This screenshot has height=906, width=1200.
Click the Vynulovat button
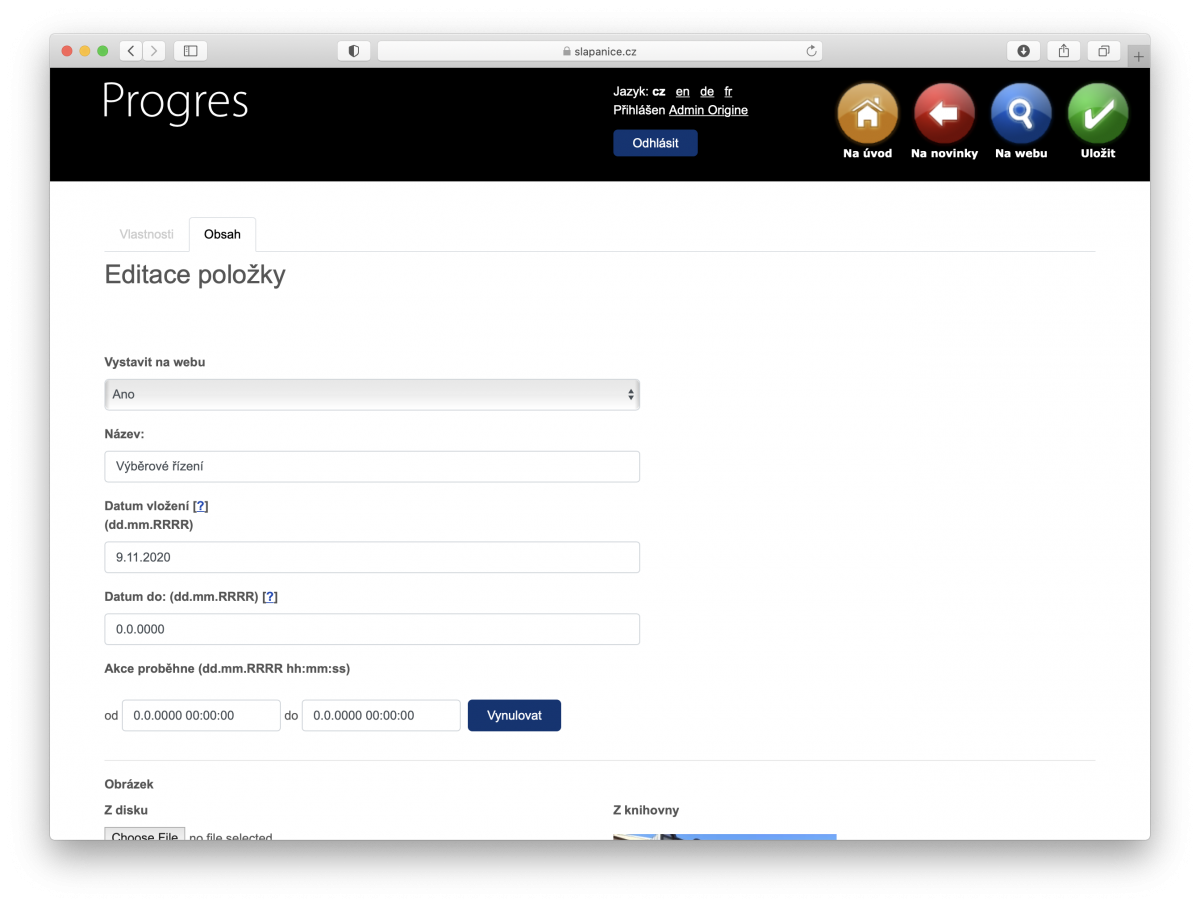(x=514, y=716)
